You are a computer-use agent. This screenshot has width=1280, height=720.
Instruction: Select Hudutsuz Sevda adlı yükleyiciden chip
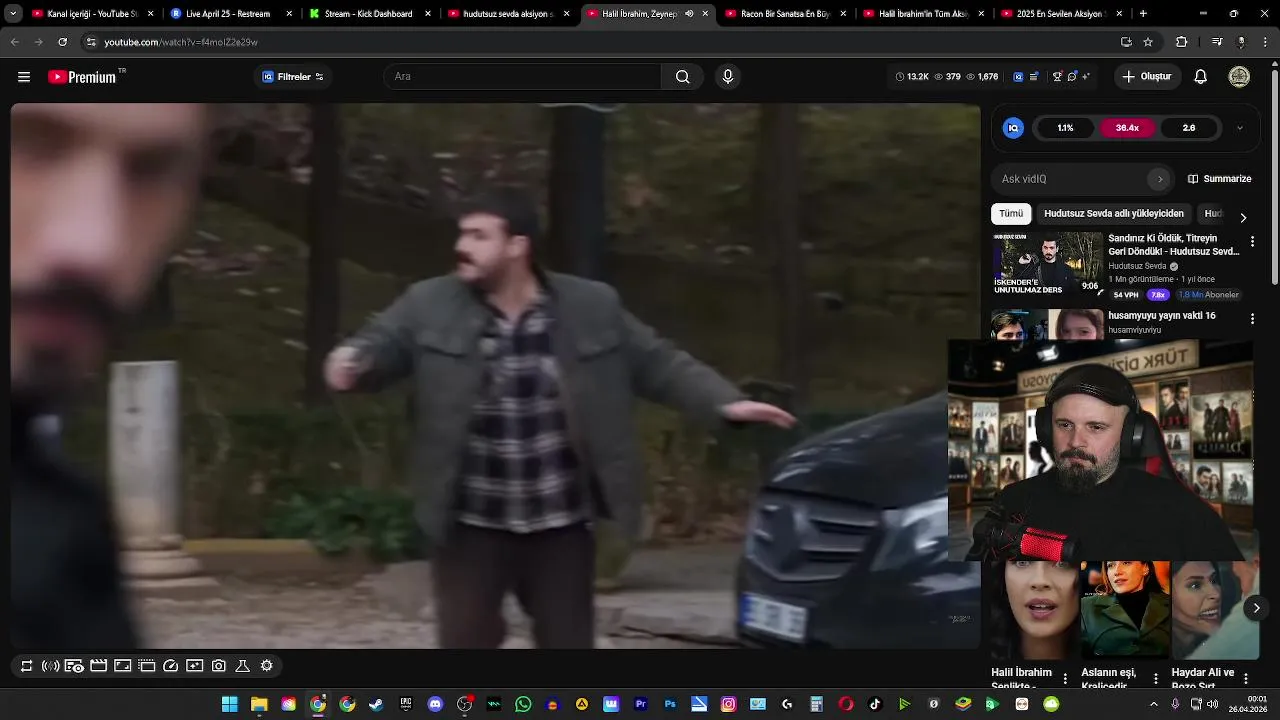pos(1114,214)
